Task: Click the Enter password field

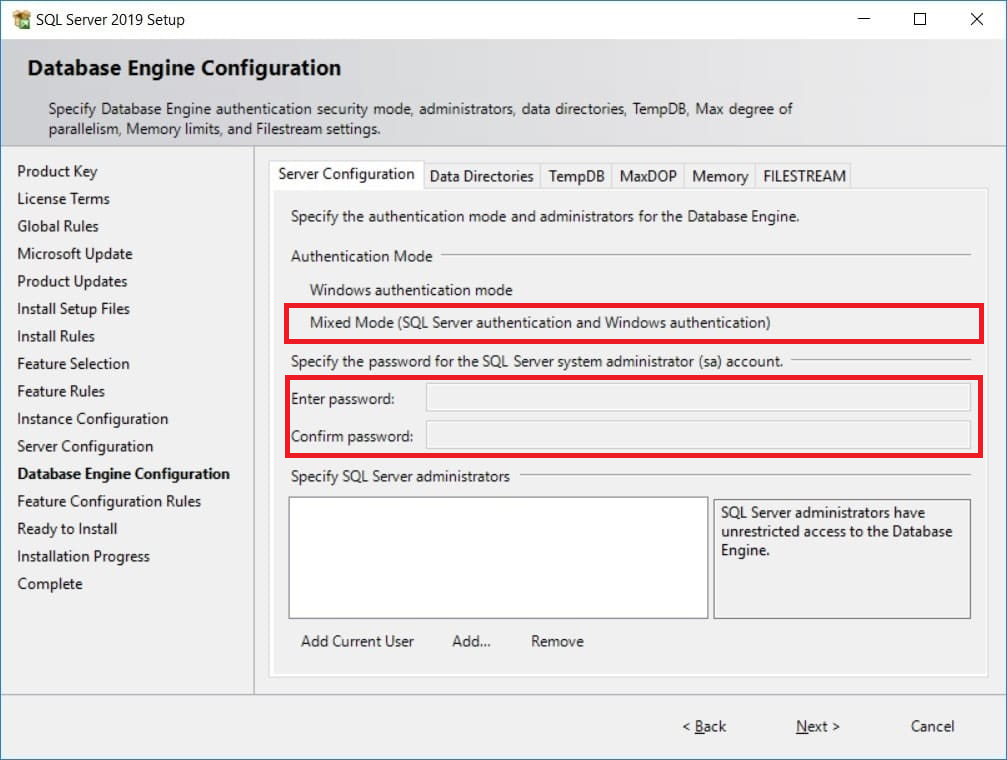Action: click(x=697, y=398)
